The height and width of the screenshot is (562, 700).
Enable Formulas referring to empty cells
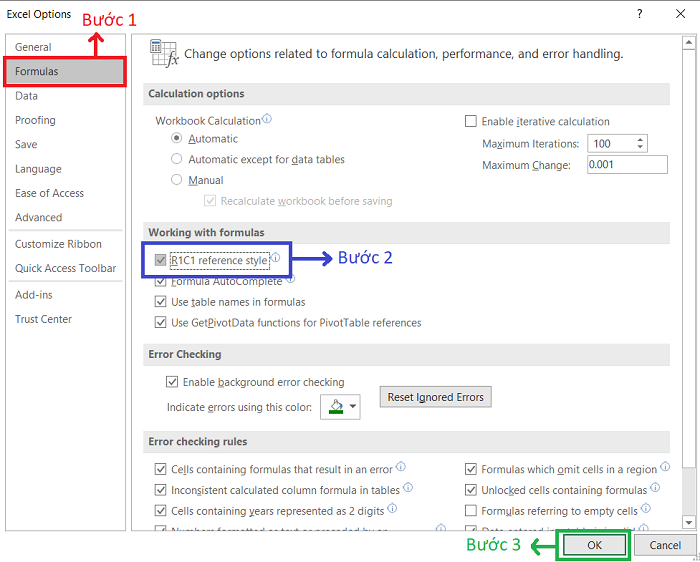pos(471,510)
